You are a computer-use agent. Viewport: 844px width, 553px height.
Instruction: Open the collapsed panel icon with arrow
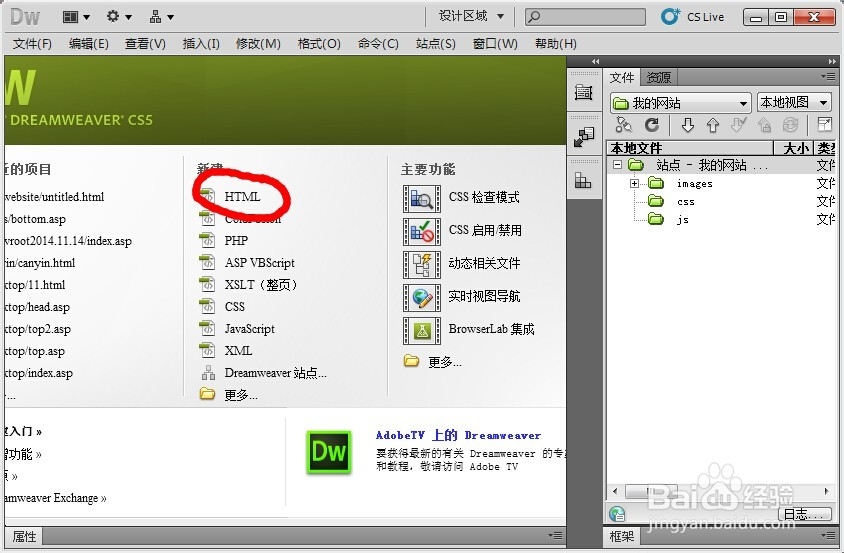(583, 137)
